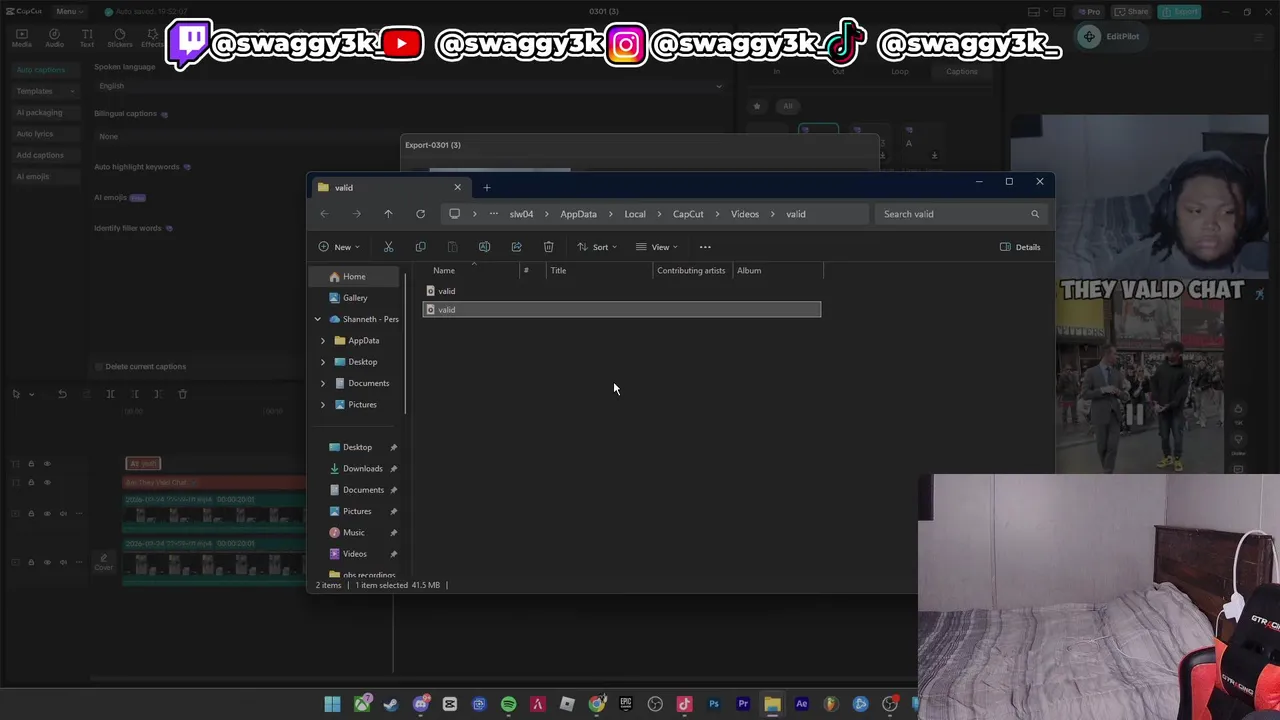This screenshot has width=1280, height=720.
Task: Refresh the valid folder view
Action: pos(420,214)
